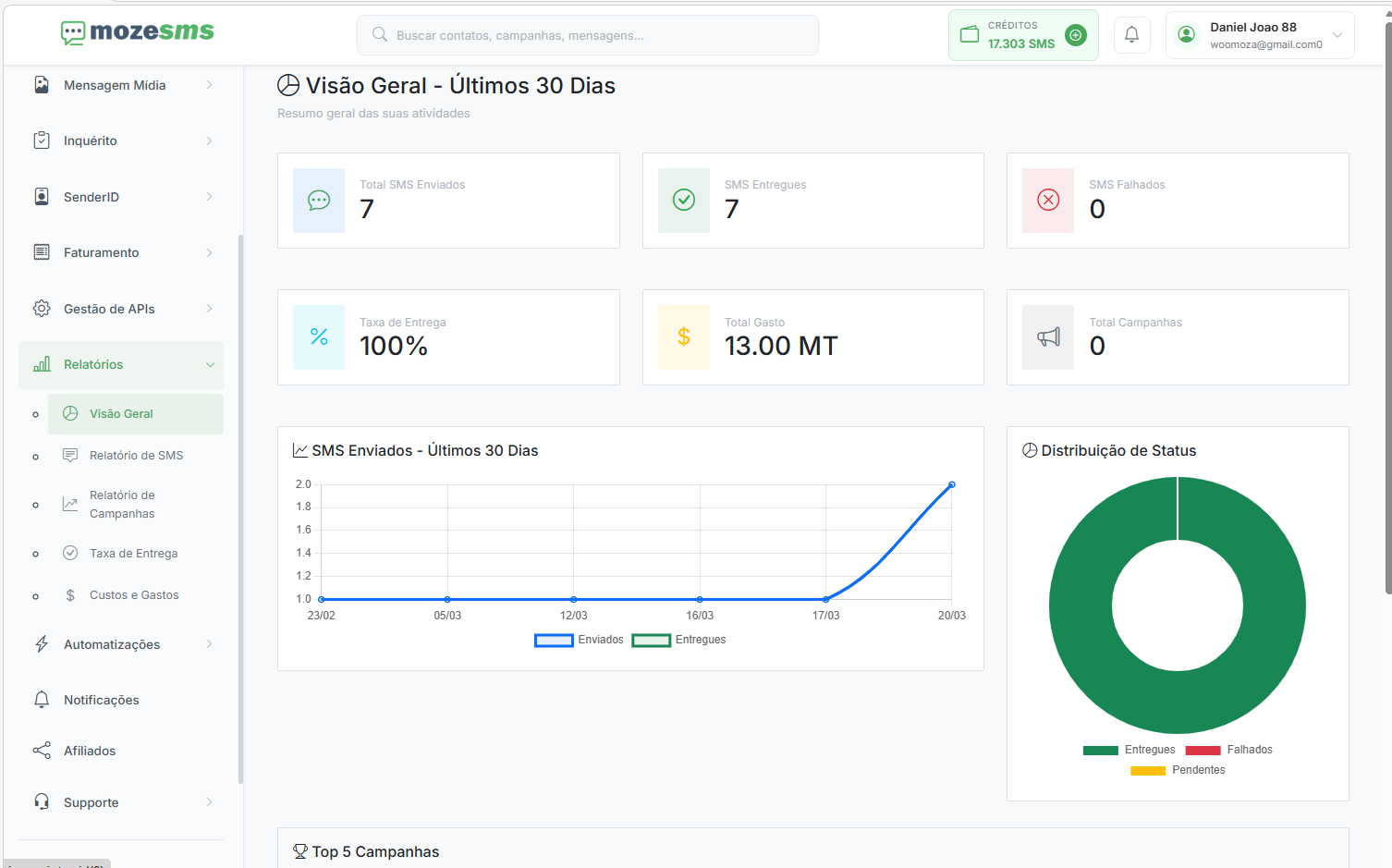Click the notification bell icon in header
The width and height of the screenshot is (1392, 868).
1131,35
